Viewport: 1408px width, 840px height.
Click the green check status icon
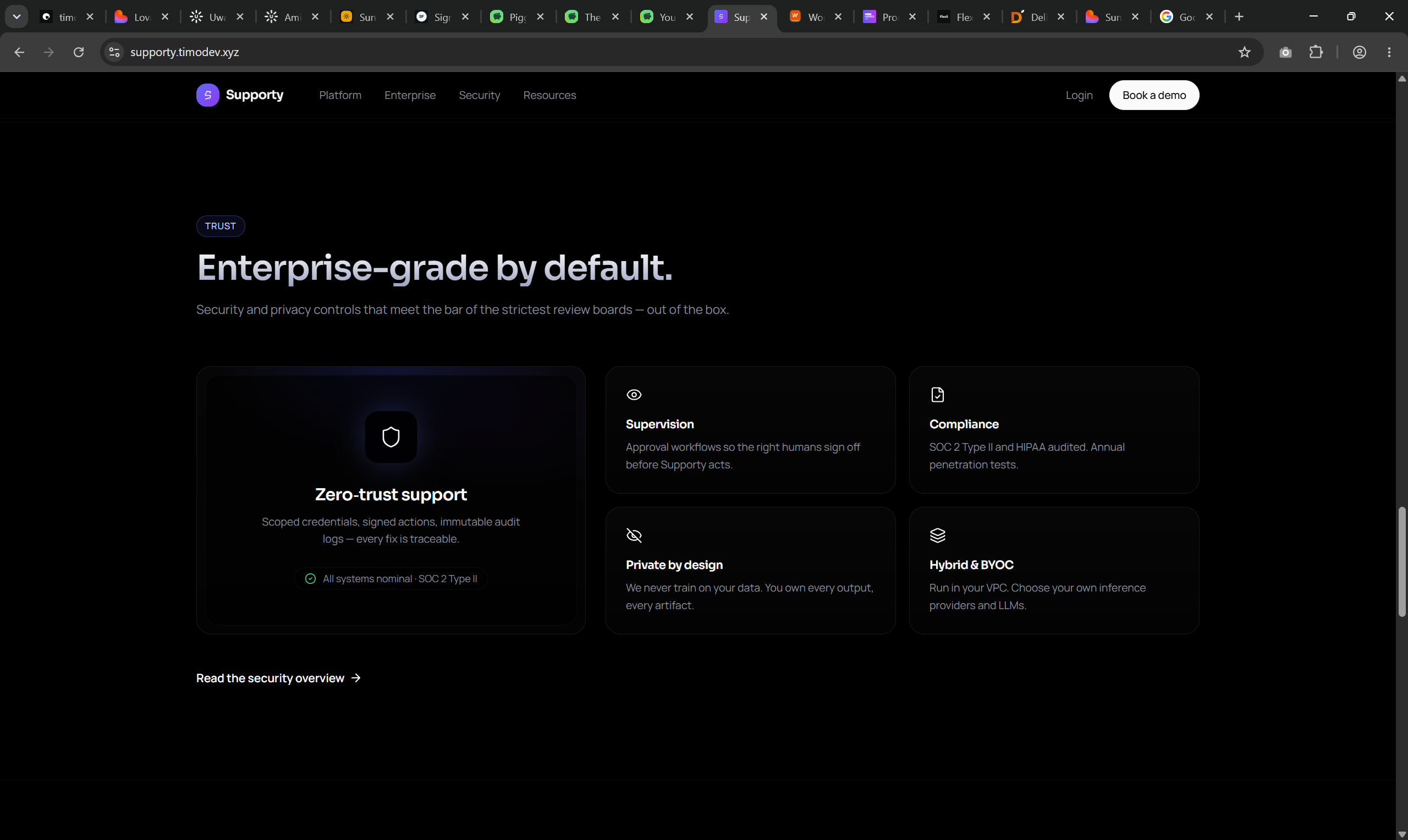pos(310,578)
